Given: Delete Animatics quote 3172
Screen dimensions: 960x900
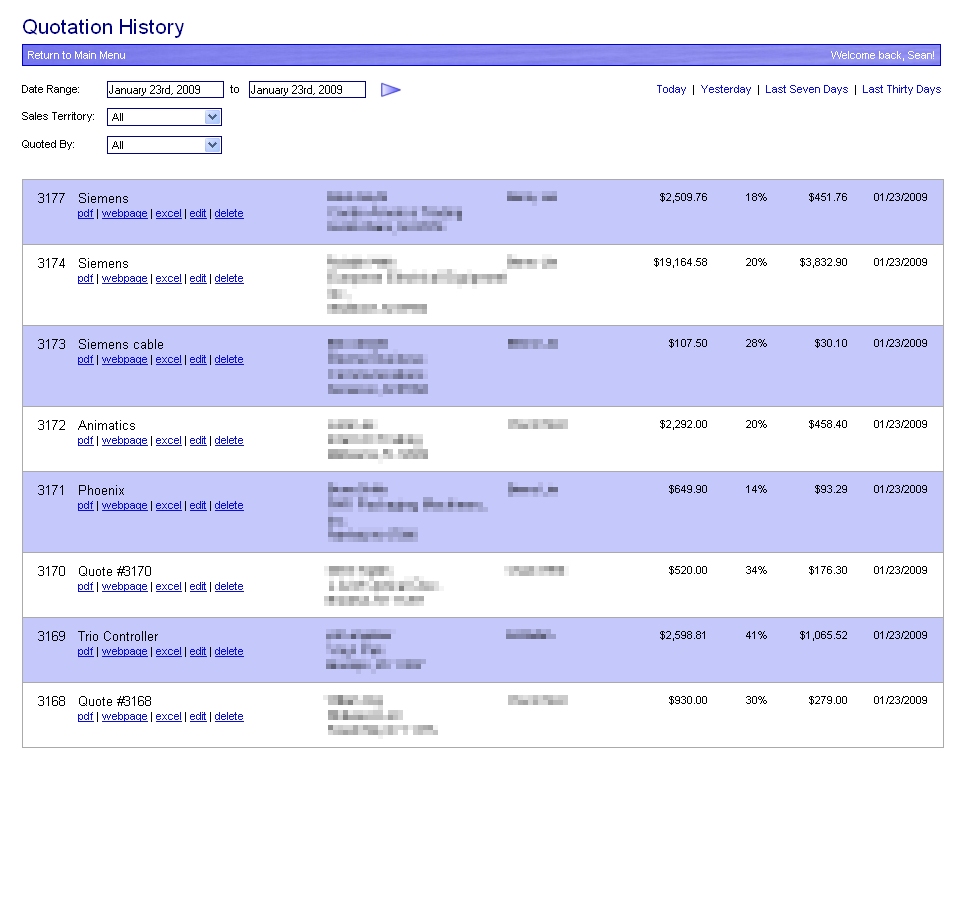Looking at the screenshot, I should [x=229, y=441].
